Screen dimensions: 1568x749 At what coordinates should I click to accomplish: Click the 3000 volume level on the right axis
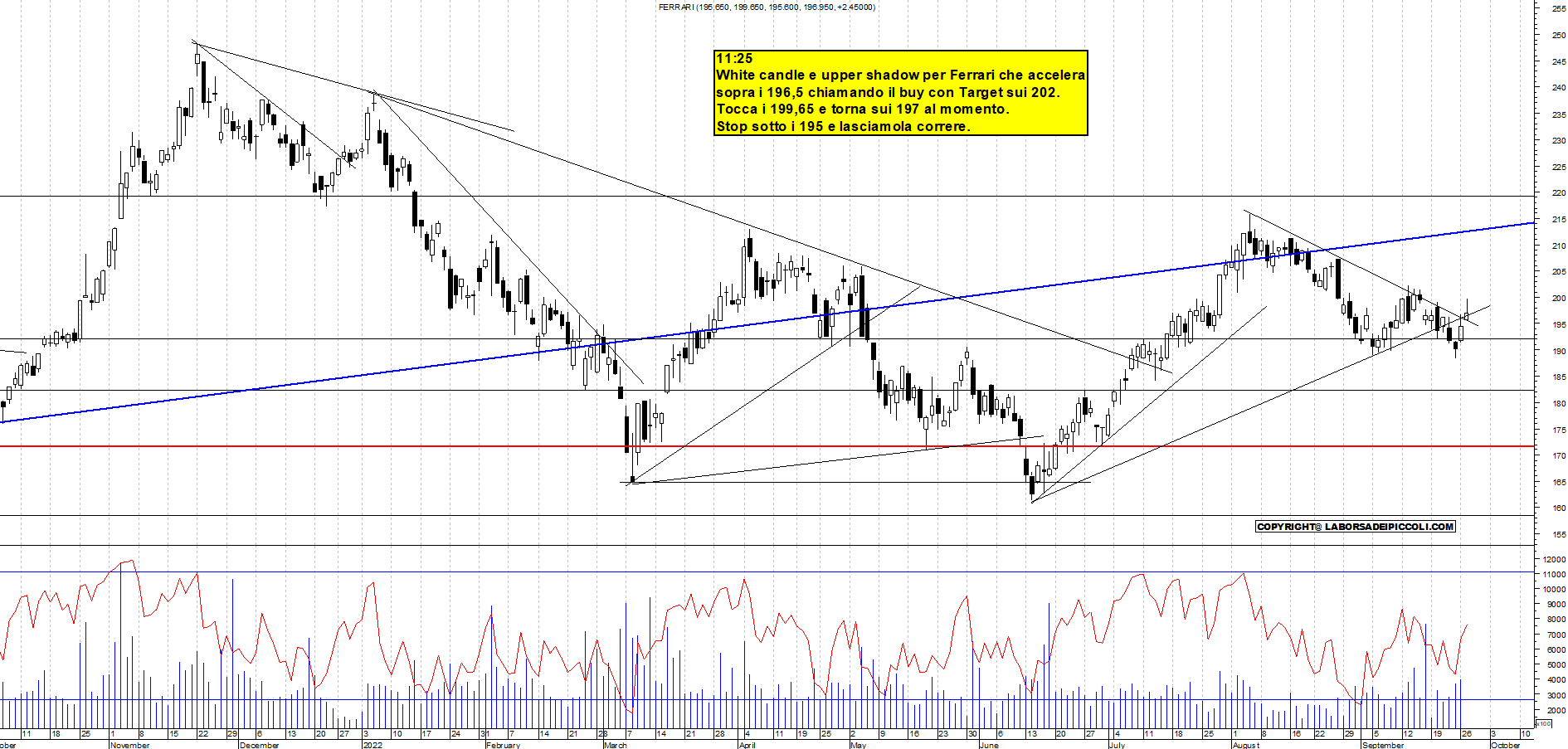pyautogui.click(x=1556, y=695)
